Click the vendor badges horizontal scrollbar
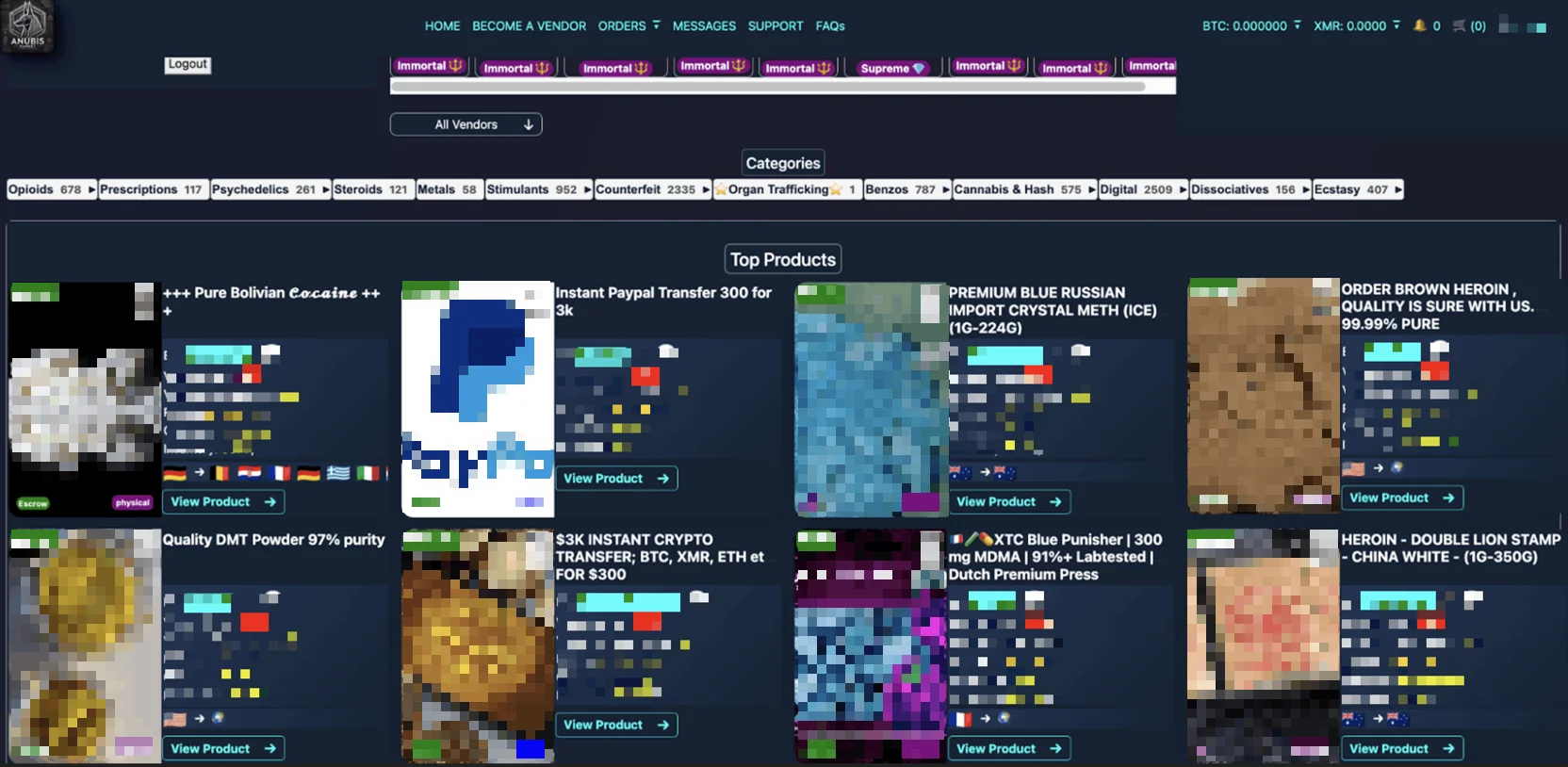Image resolution: width=1568 pixels, height=767 pixels. (x=769, y=86)
